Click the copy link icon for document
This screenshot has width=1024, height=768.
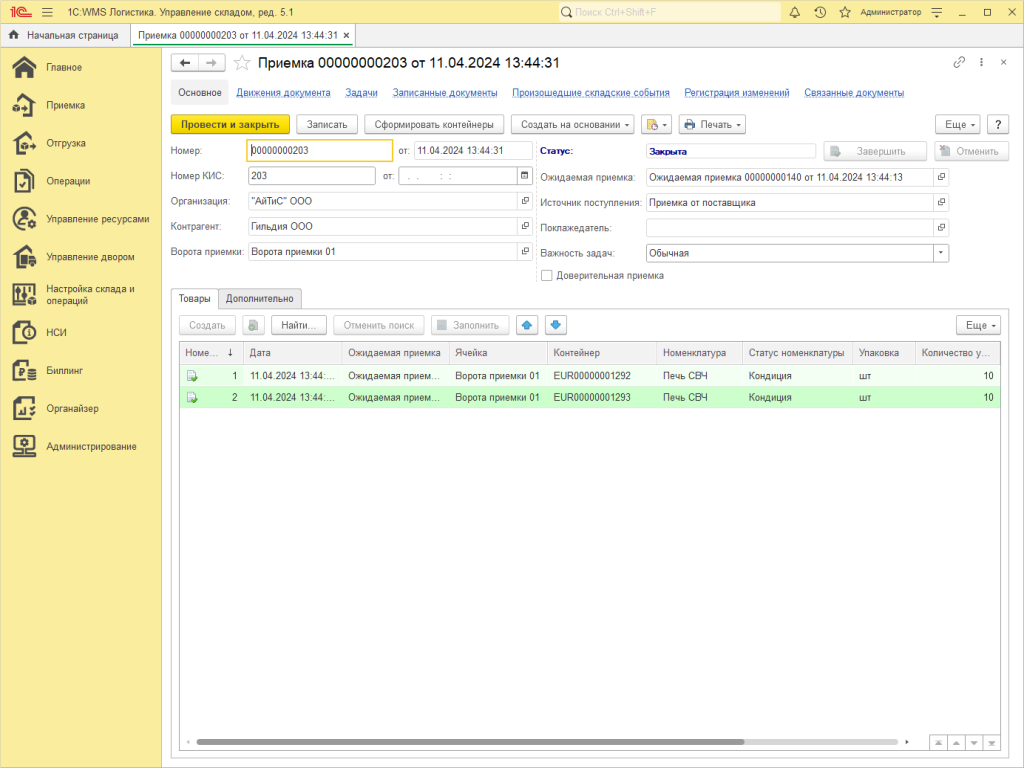[959, 62]
